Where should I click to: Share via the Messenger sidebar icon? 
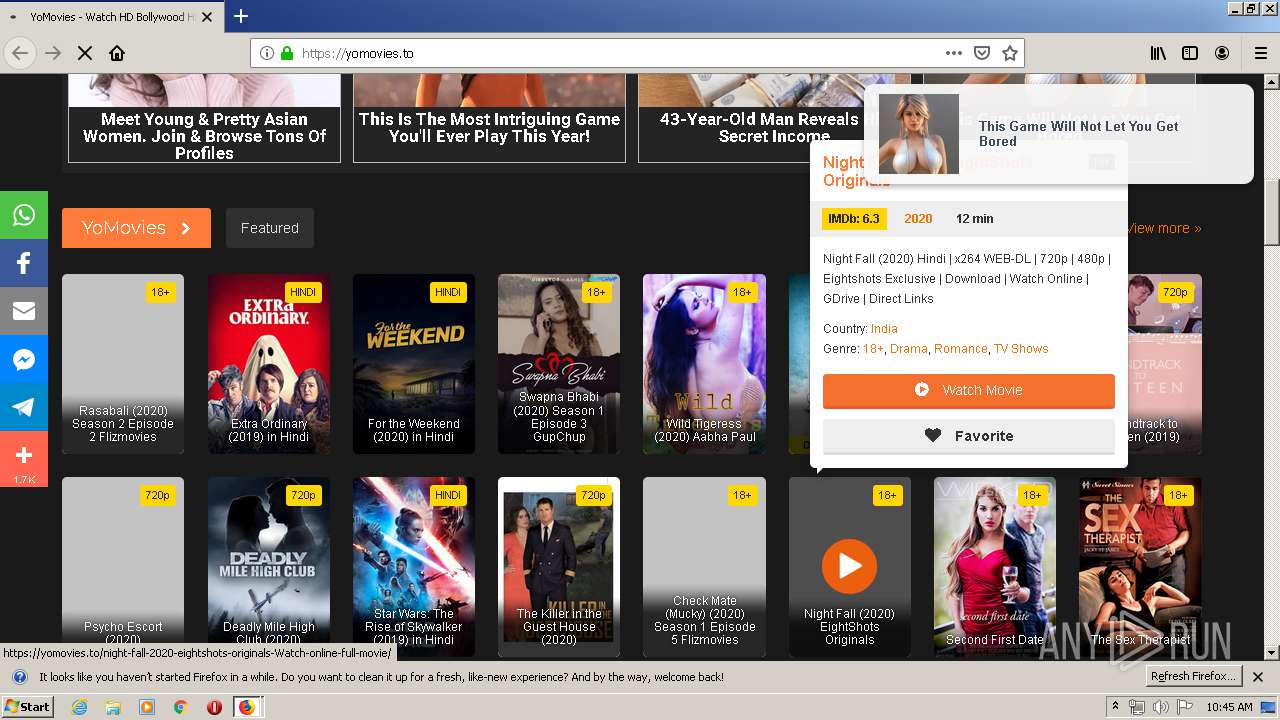[24, 359]
